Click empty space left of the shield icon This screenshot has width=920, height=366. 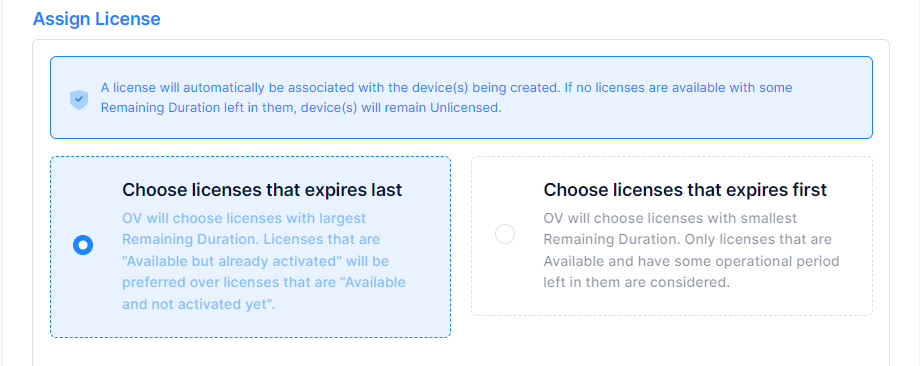(x=60, y=99)
